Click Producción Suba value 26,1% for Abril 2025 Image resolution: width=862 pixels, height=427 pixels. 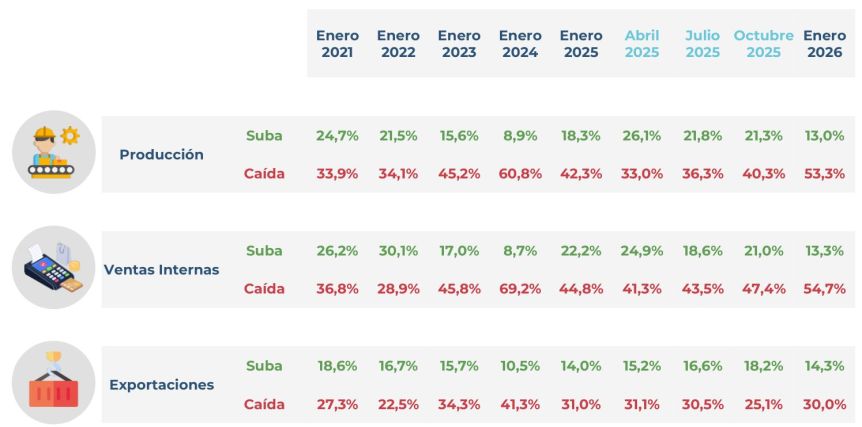642,136
